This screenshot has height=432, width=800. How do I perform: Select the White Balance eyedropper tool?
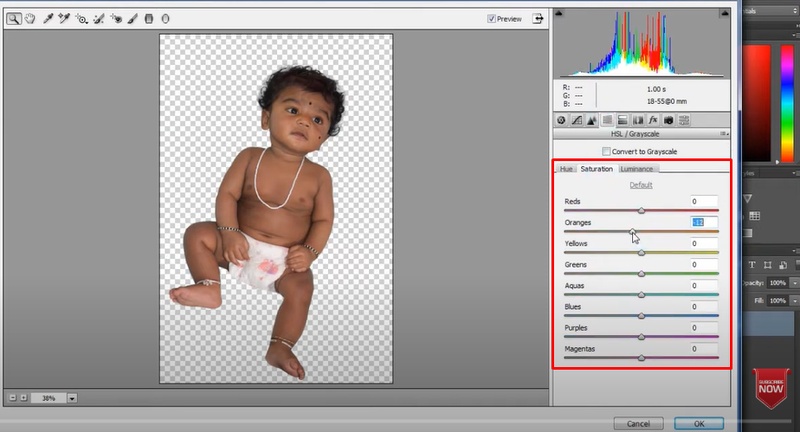(47, 18)
